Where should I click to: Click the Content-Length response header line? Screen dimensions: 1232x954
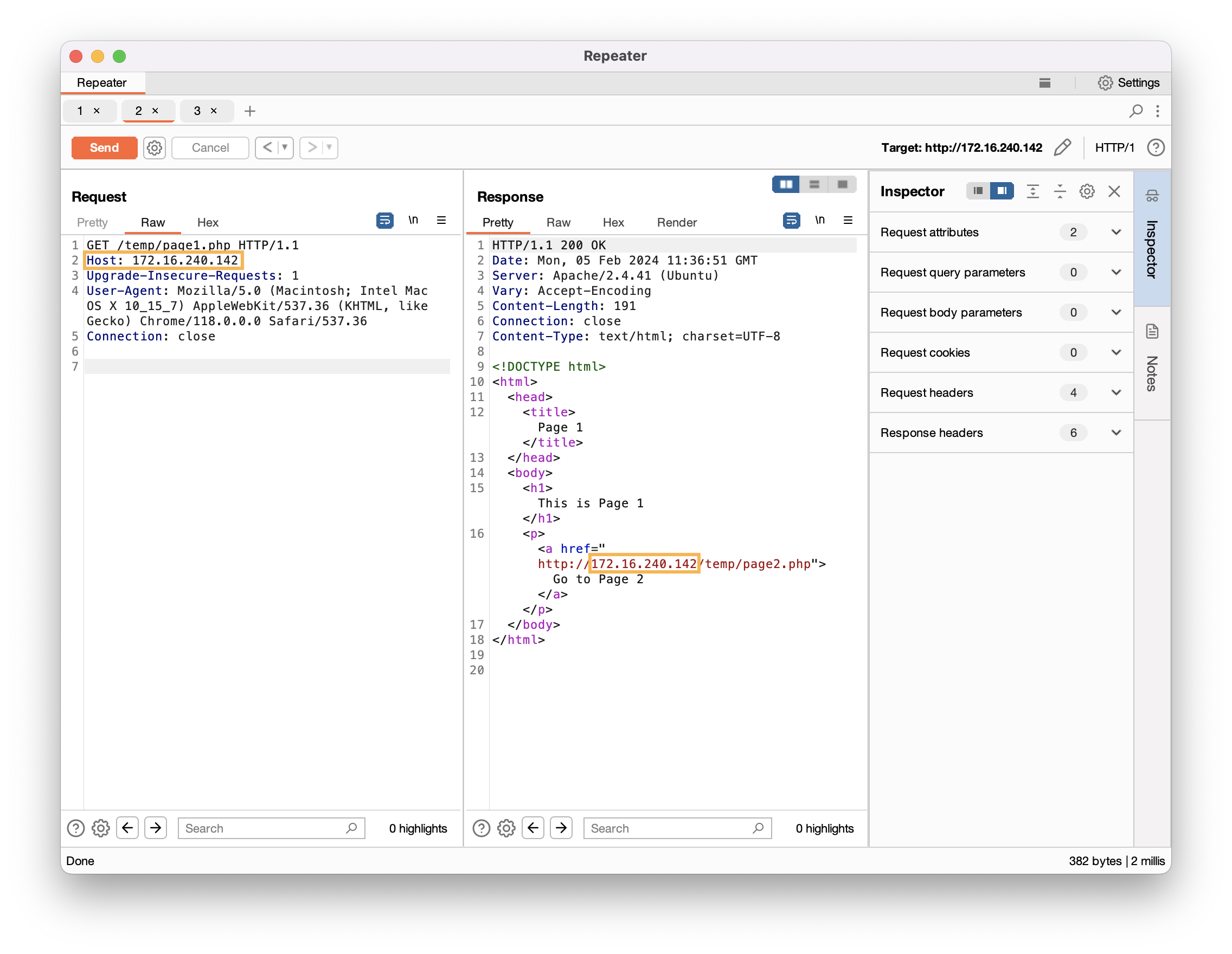pos(564,306)
